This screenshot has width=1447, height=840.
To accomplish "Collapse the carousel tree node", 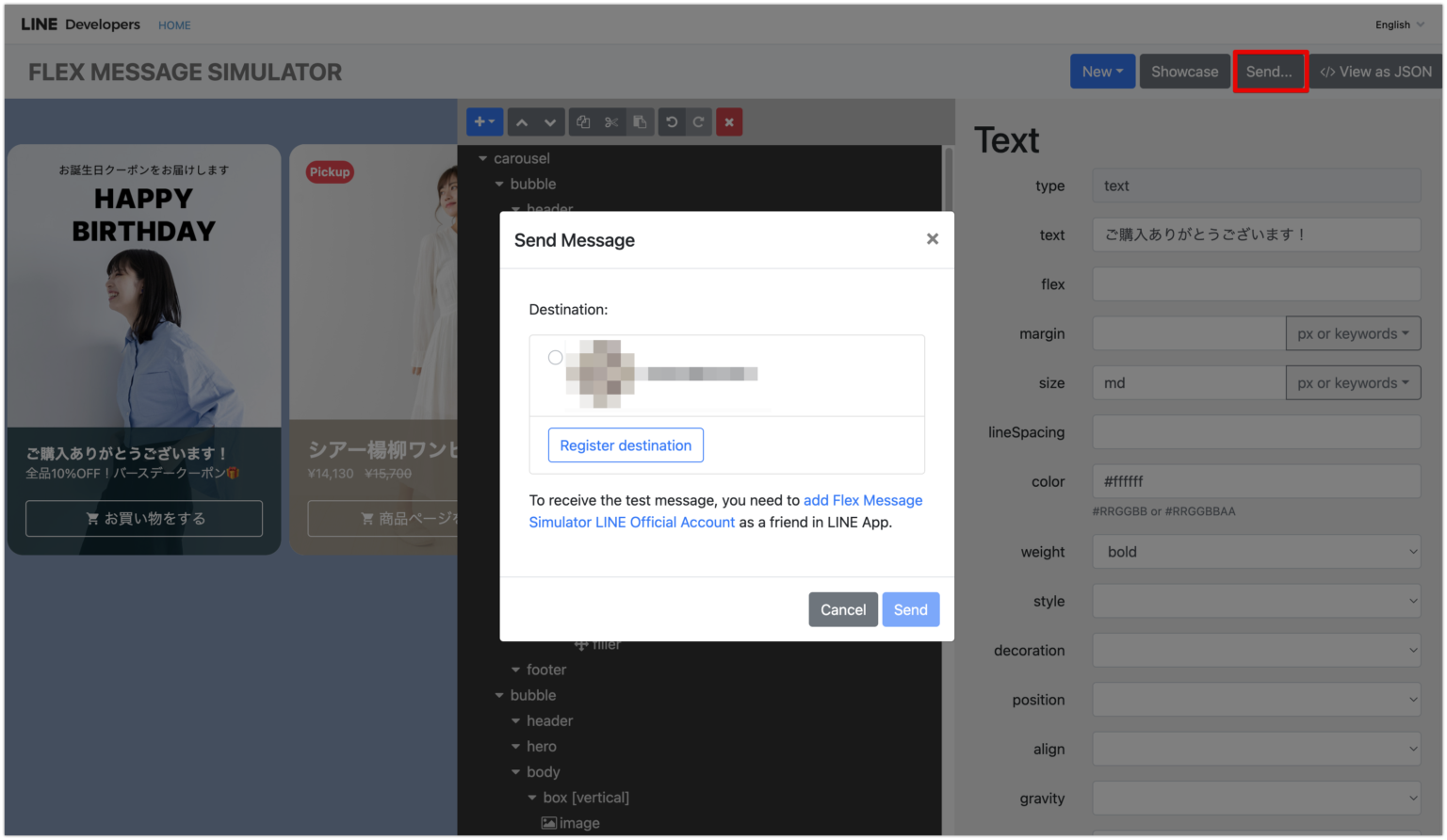I will [483, 157].
